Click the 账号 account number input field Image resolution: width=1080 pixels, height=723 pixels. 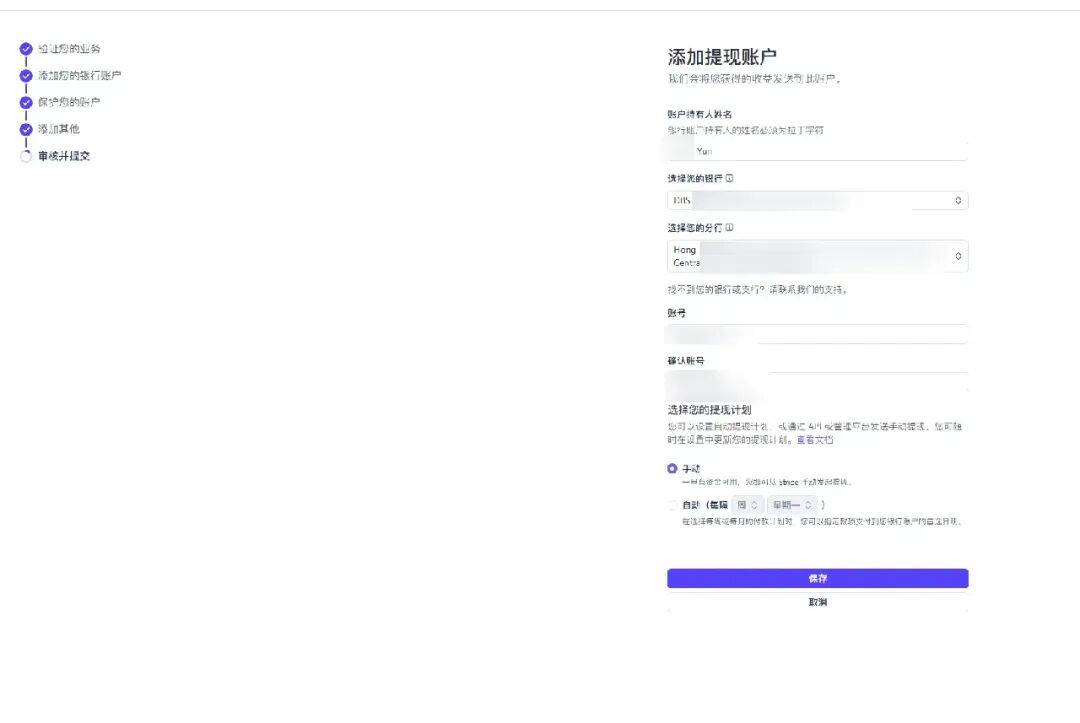click(818, 334)
